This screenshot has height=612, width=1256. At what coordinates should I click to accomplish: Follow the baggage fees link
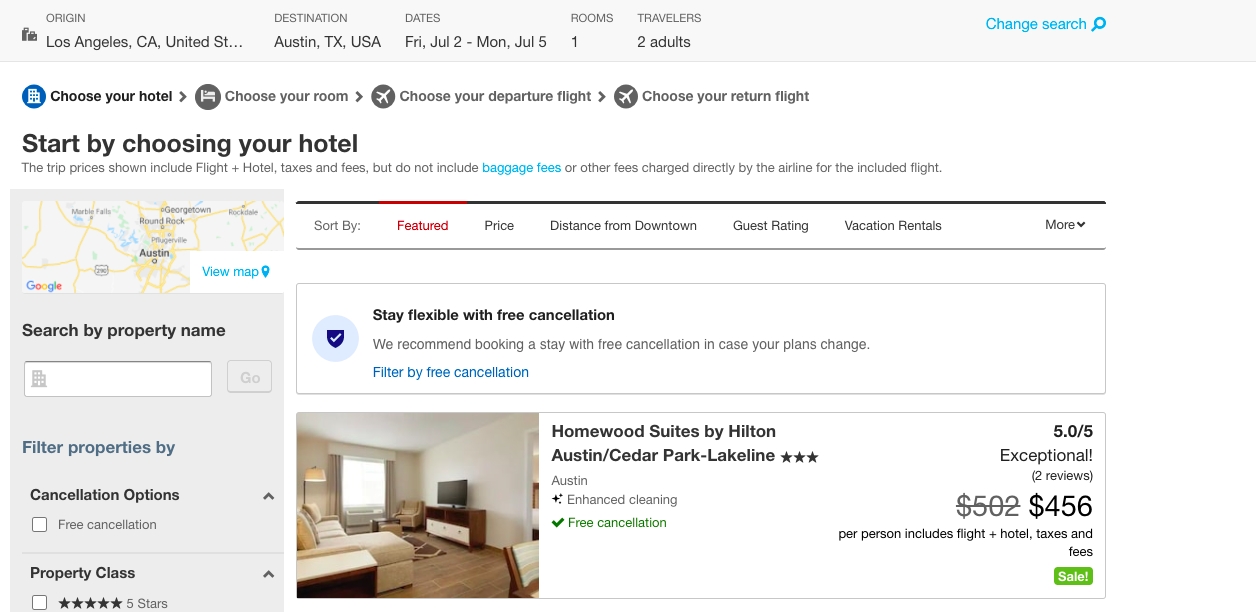coord(521,168)
